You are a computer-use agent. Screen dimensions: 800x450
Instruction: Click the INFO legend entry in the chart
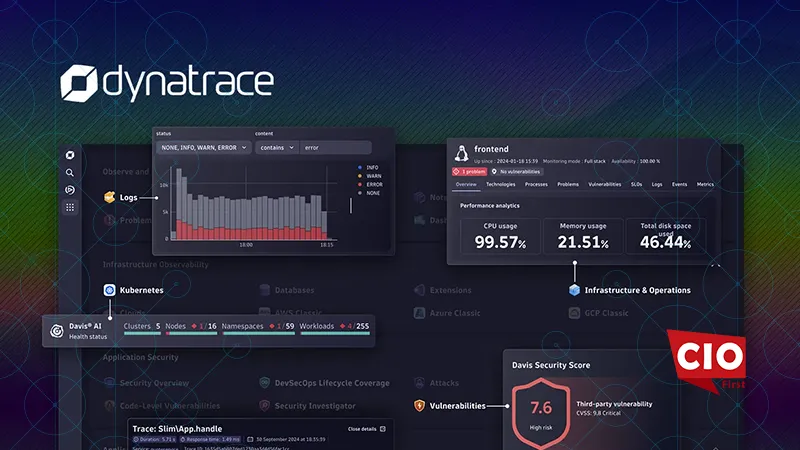point(368,167)
